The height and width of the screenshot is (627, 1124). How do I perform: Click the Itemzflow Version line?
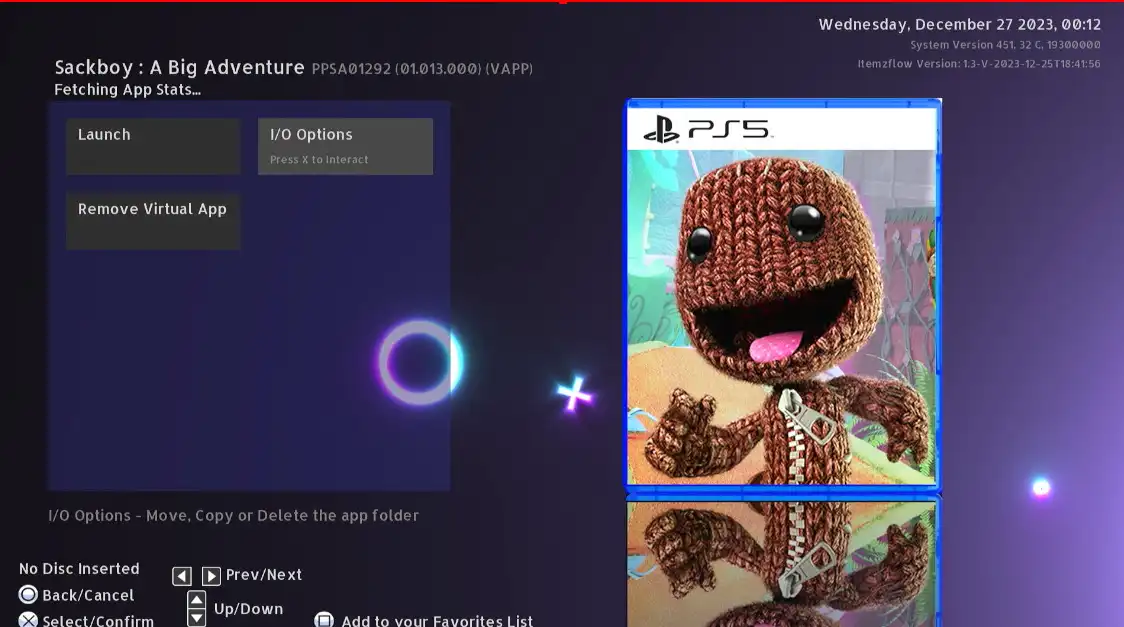coord(979,64)
